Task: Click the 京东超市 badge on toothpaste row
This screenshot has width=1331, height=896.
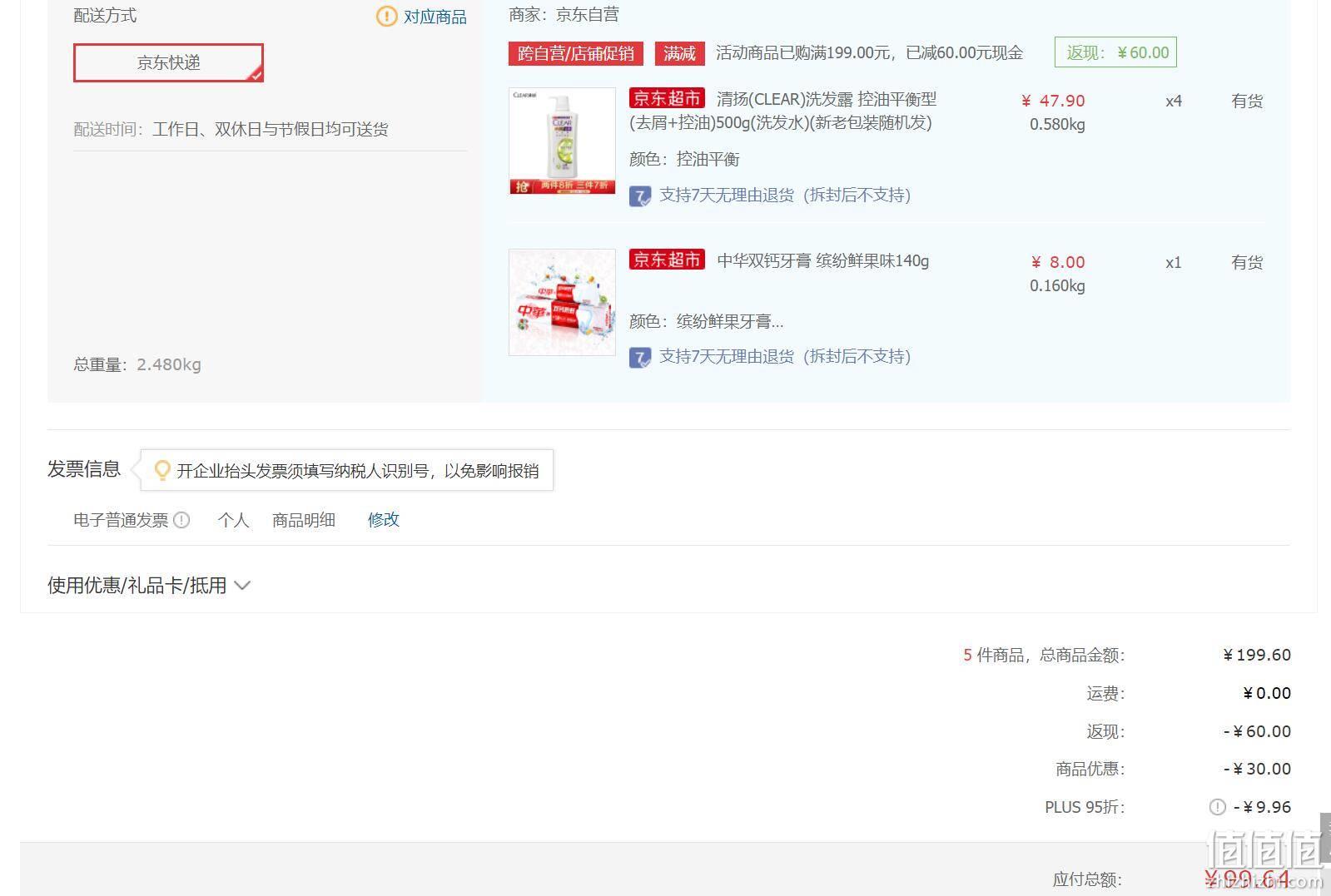Action: coord(667,260)
